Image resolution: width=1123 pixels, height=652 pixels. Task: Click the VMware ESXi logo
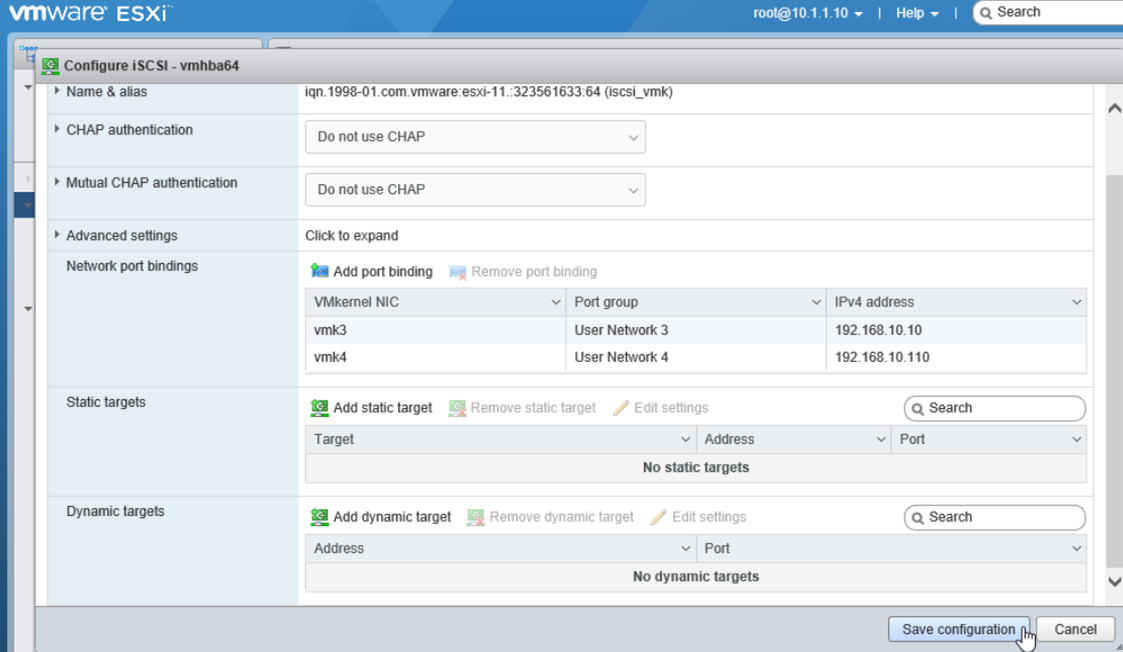click(90, 12)
